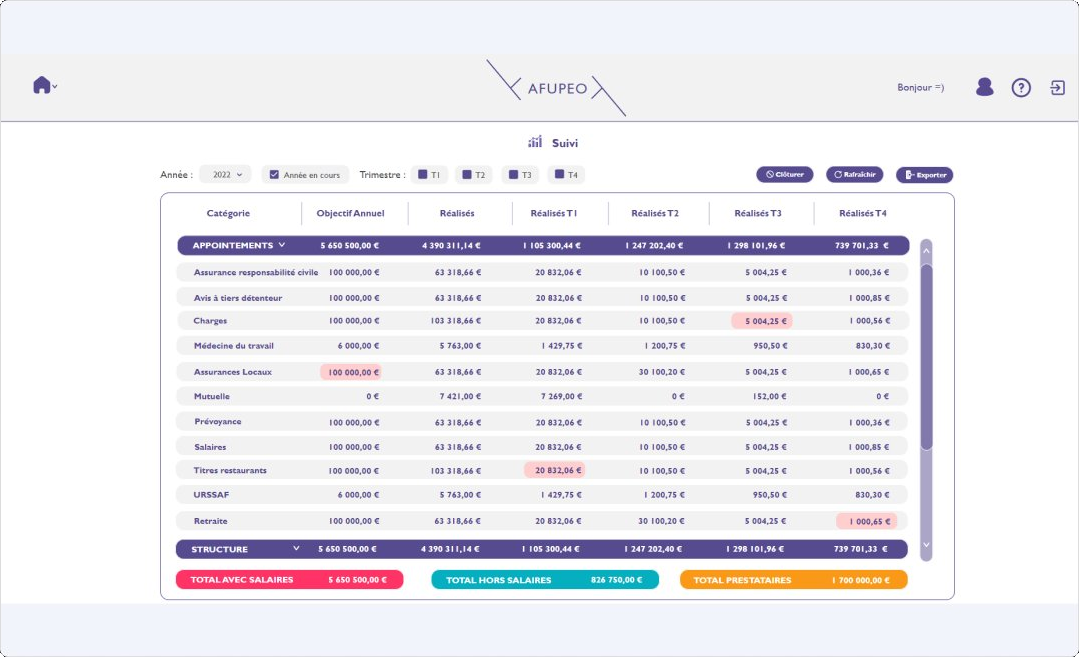Click the TOTAL HORS SALAIRES badge
1079x657 pixels.
click(545, 579)
